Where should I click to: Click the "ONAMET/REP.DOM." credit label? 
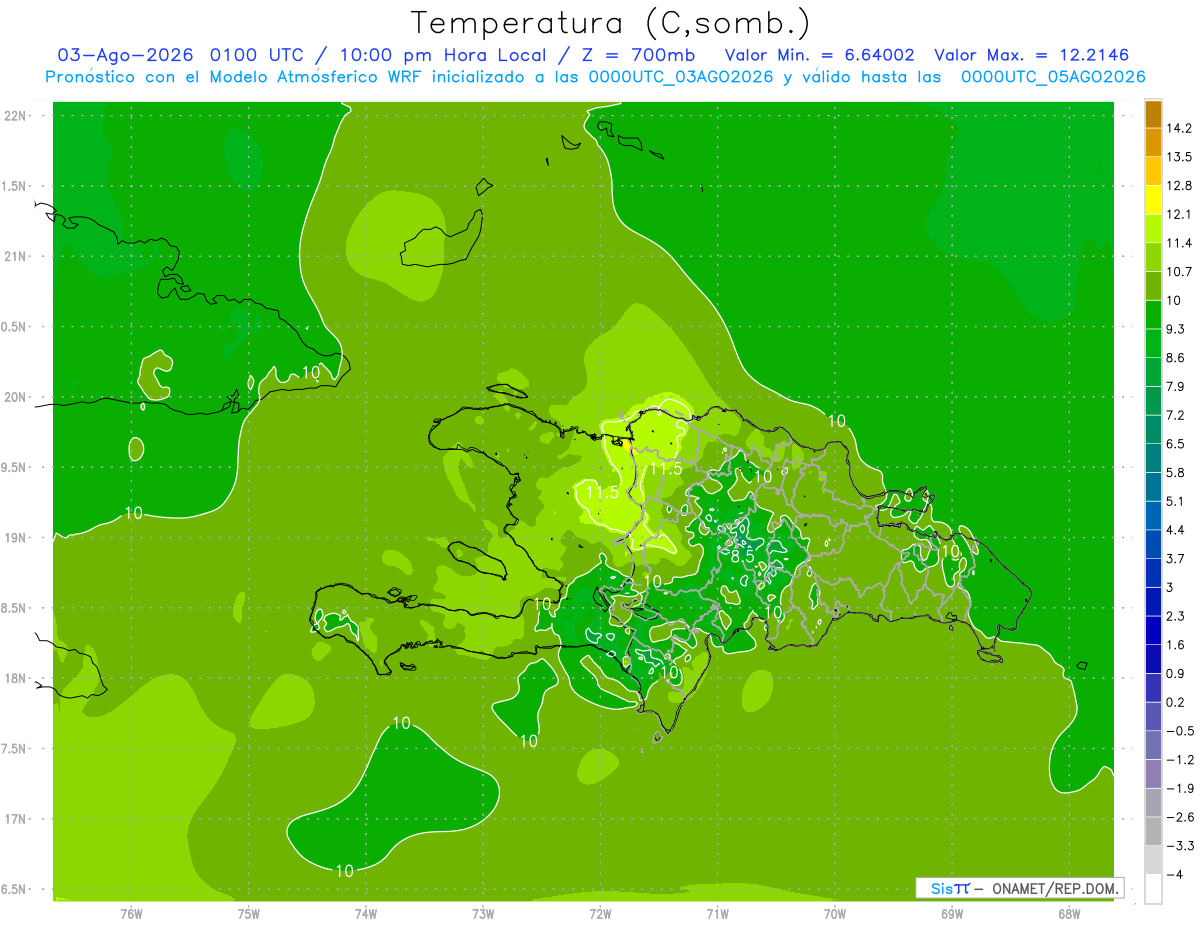click(1055, 888)
